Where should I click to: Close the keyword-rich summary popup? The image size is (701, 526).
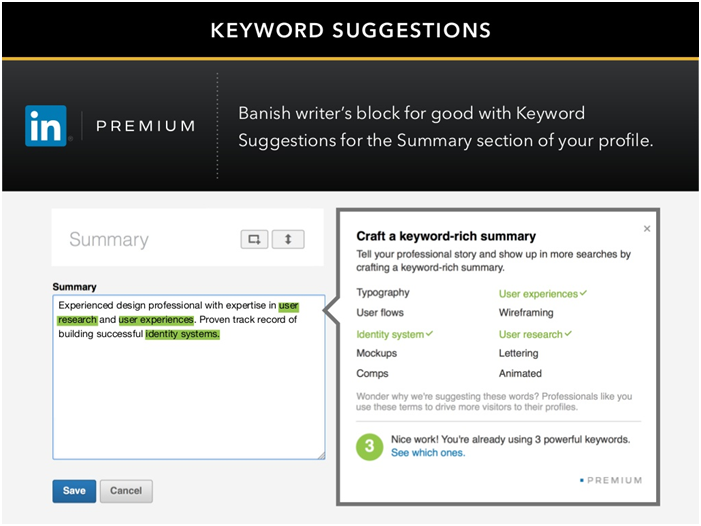click(x=646, y=229)
